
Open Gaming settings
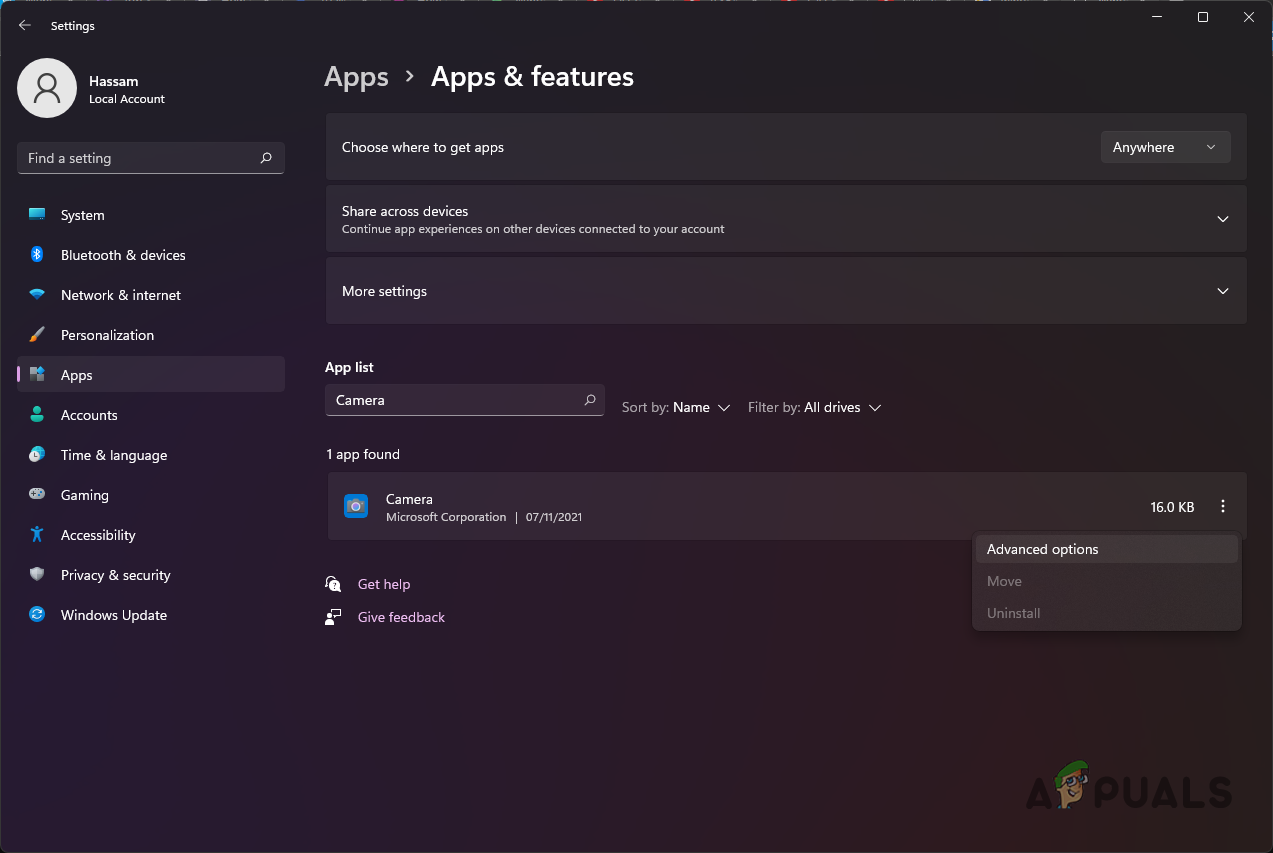(84, 495)
